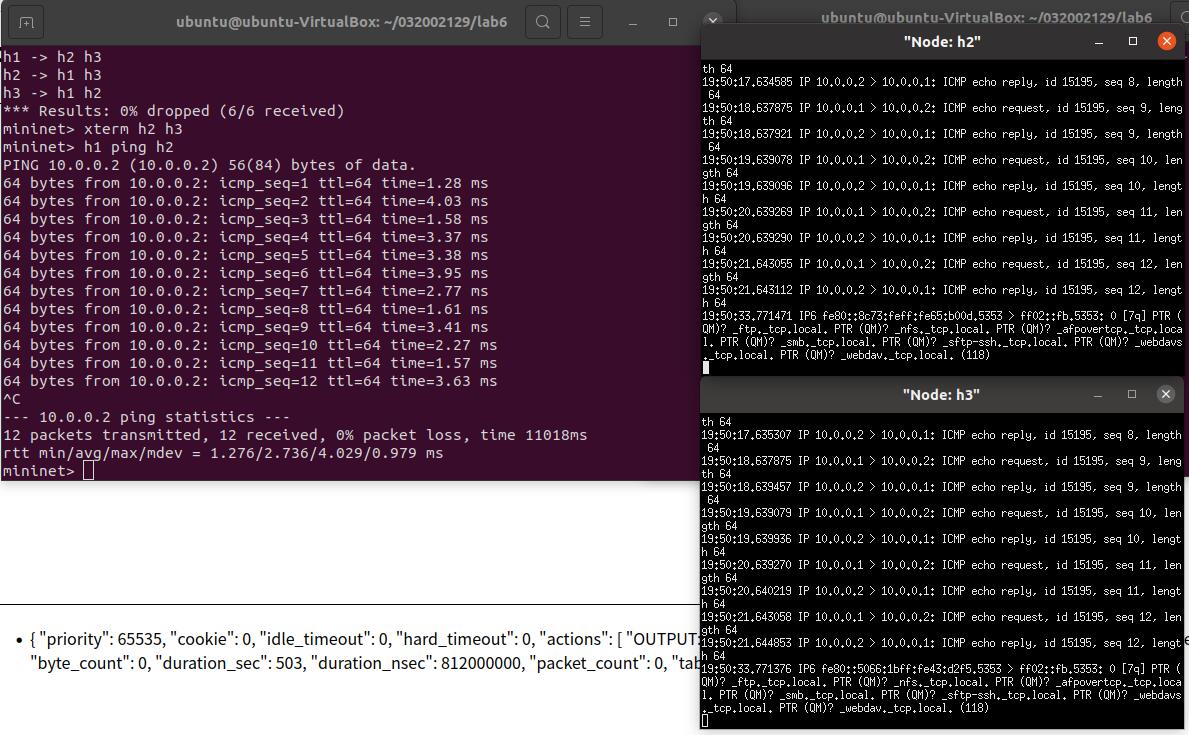Image resolution: width=1189 pixels, height=735 pixels.
Task: Click the "mininet> xterm h2 h3" command line
Action: tap(93, 129)
